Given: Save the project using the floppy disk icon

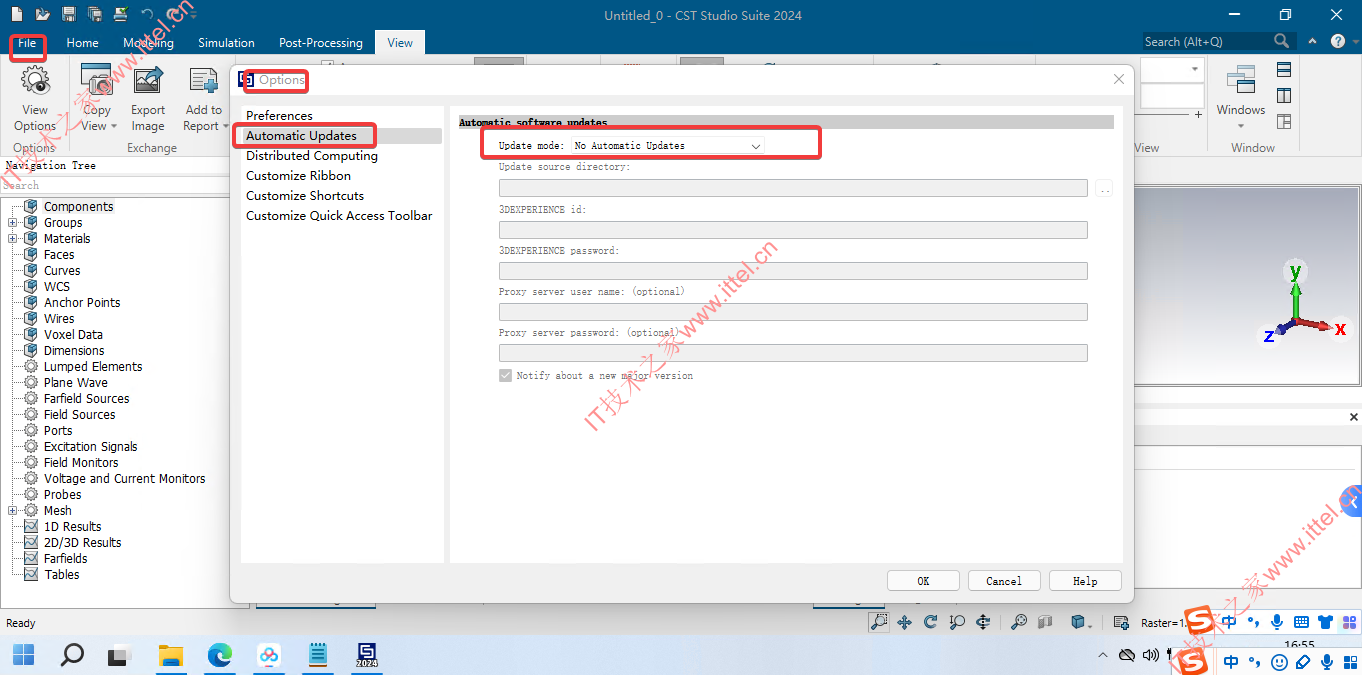Looking at the screenshot, I should point(69,14).
